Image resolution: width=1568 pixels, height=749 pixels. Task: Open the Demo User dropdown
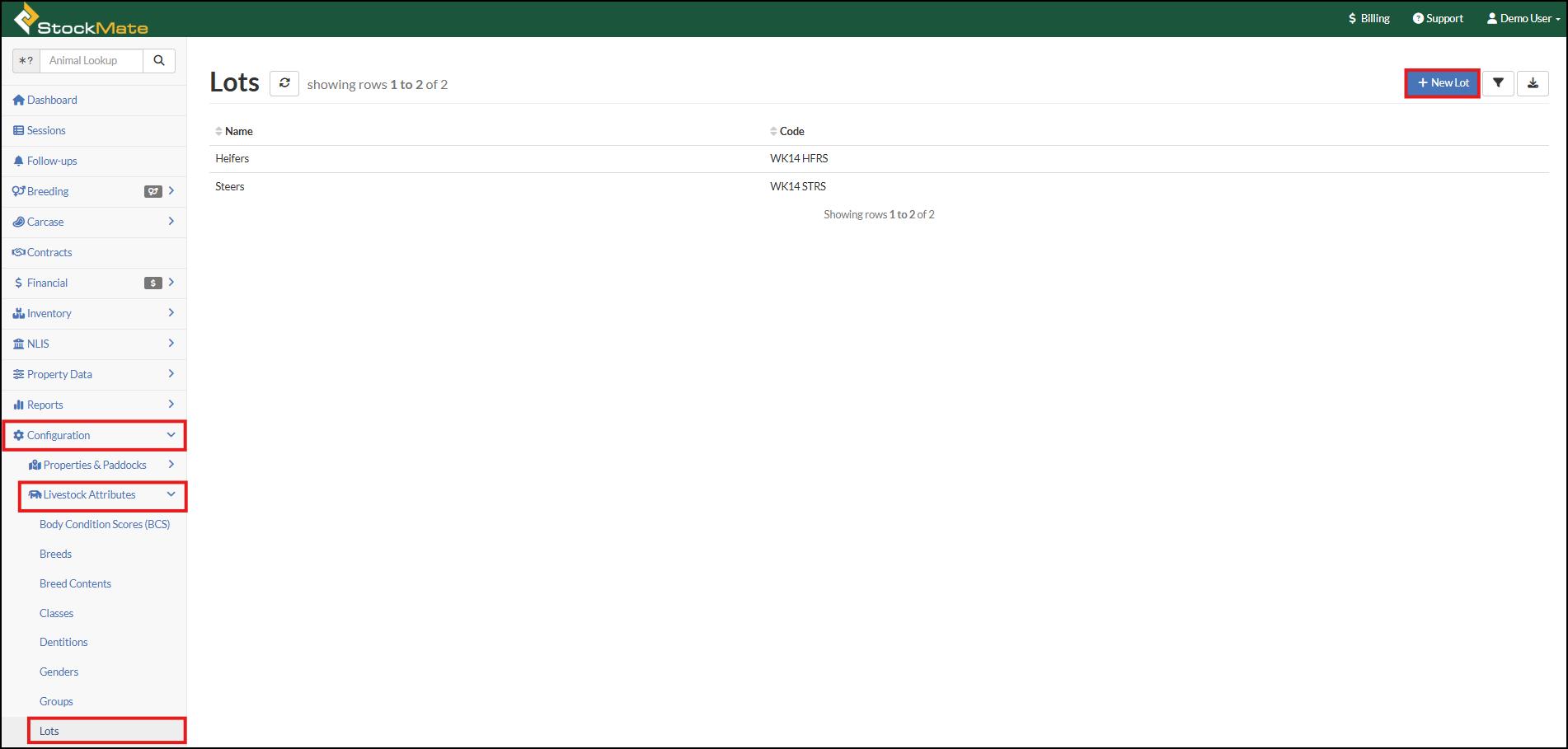pos(1523,18)
